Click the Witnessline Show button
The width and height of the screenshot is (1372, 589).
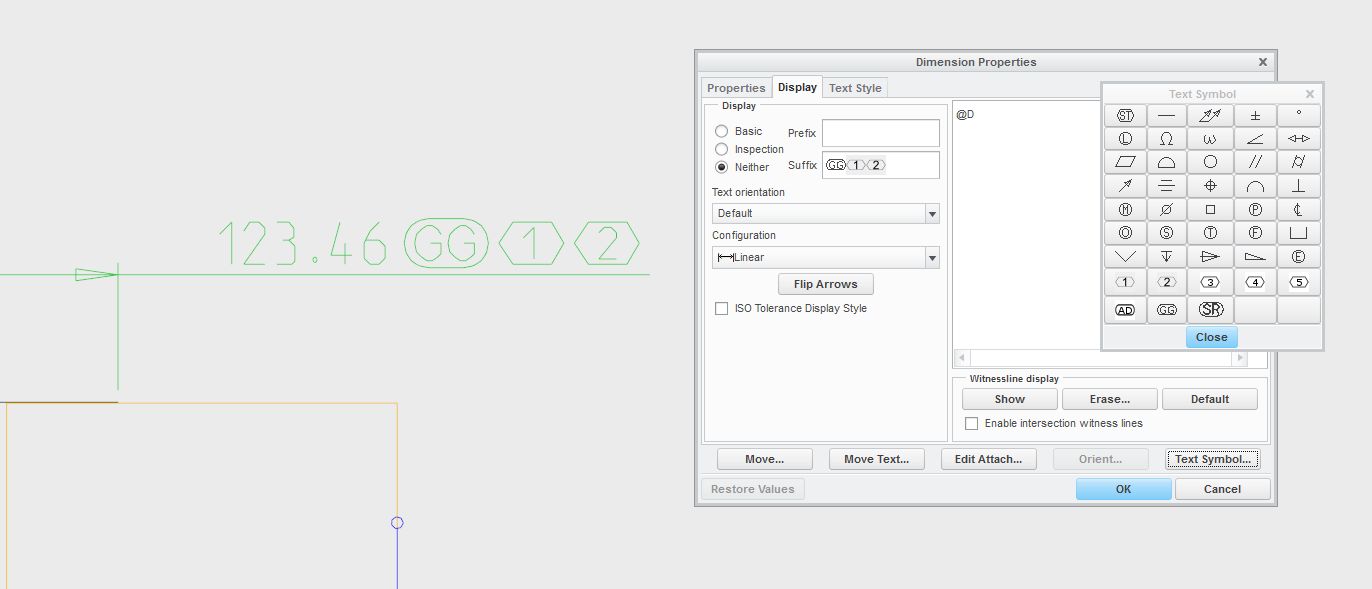click(x=1010, y=399)
